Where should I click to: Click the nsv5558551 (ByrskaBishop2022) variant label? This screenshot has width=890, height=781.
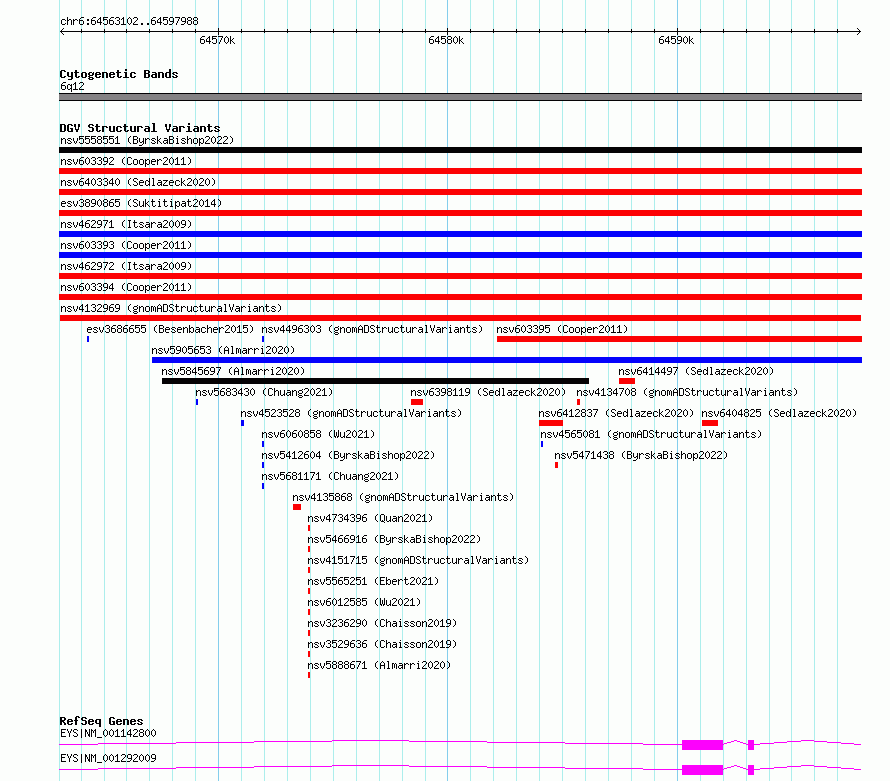(x=147, y=140)
